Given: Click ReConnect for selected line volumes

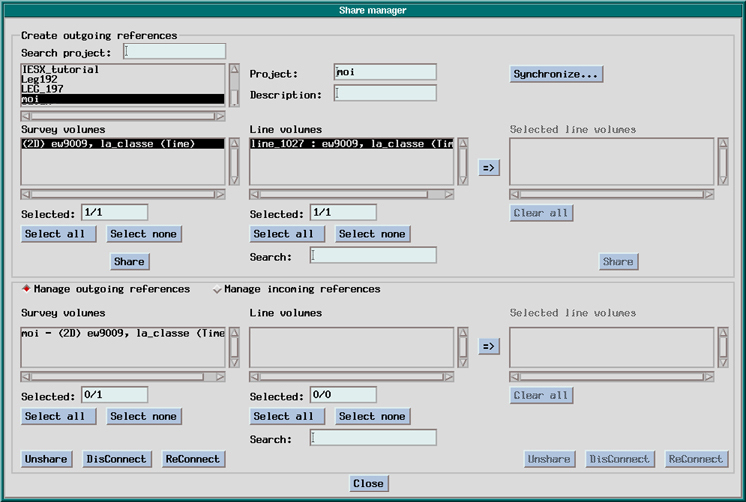Looking at the screenshot, I should click(x=696, y=459).
